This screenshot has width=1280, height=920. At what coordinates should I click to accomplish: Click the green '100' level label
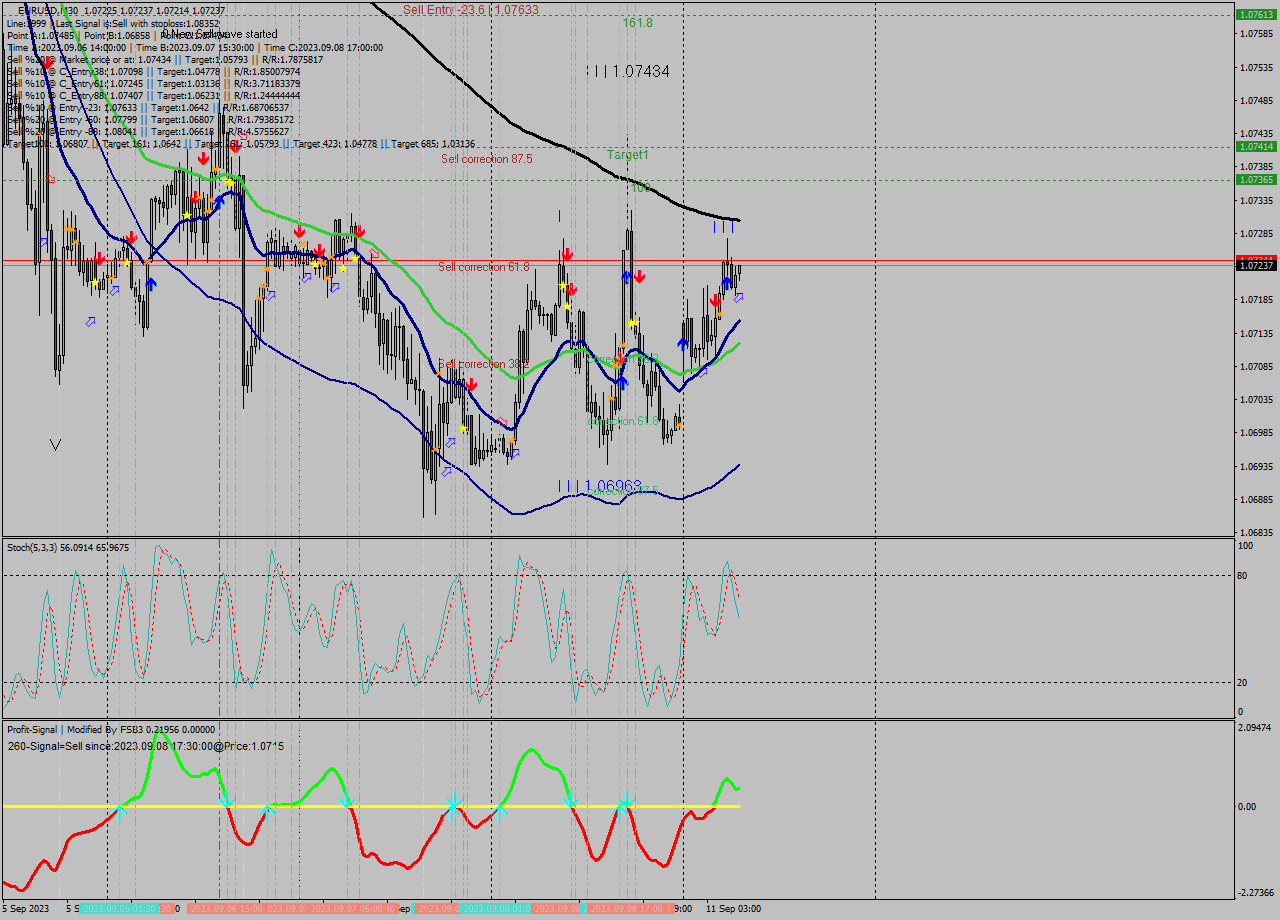click(640, 188)
